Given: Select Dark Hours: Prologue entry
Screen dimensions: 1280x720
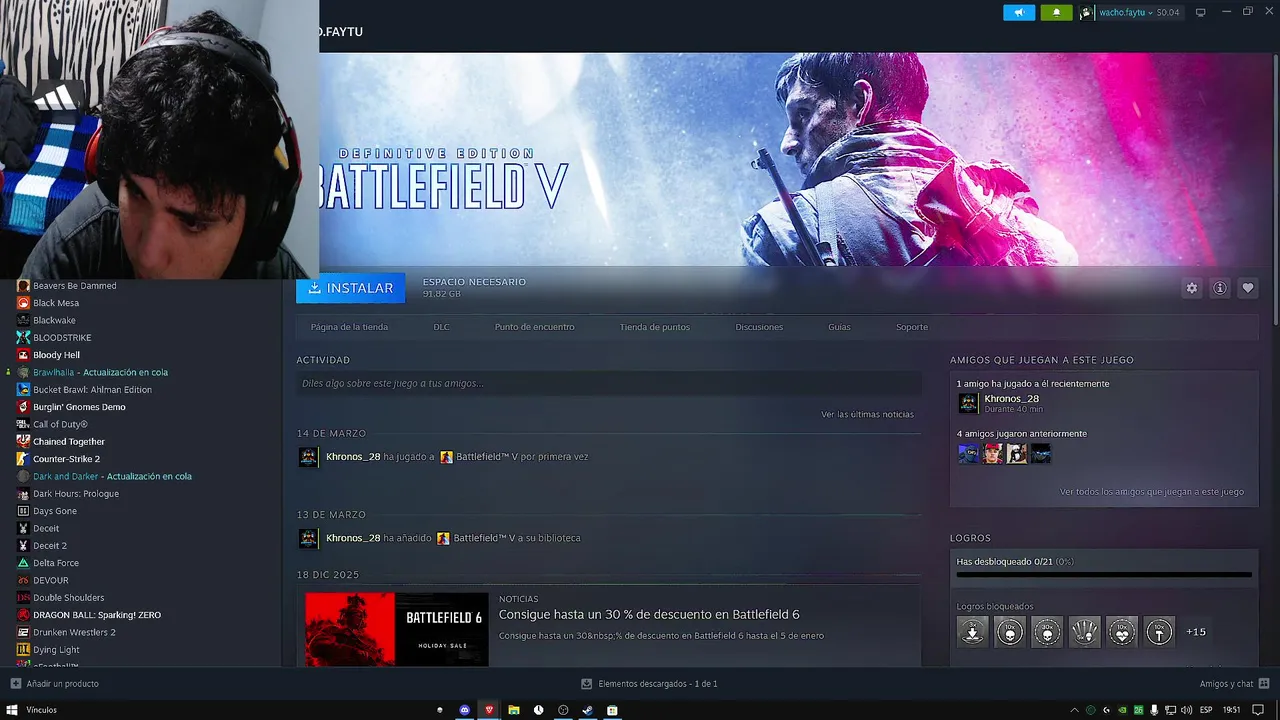Looking at the screenshot, I should 76,494.
